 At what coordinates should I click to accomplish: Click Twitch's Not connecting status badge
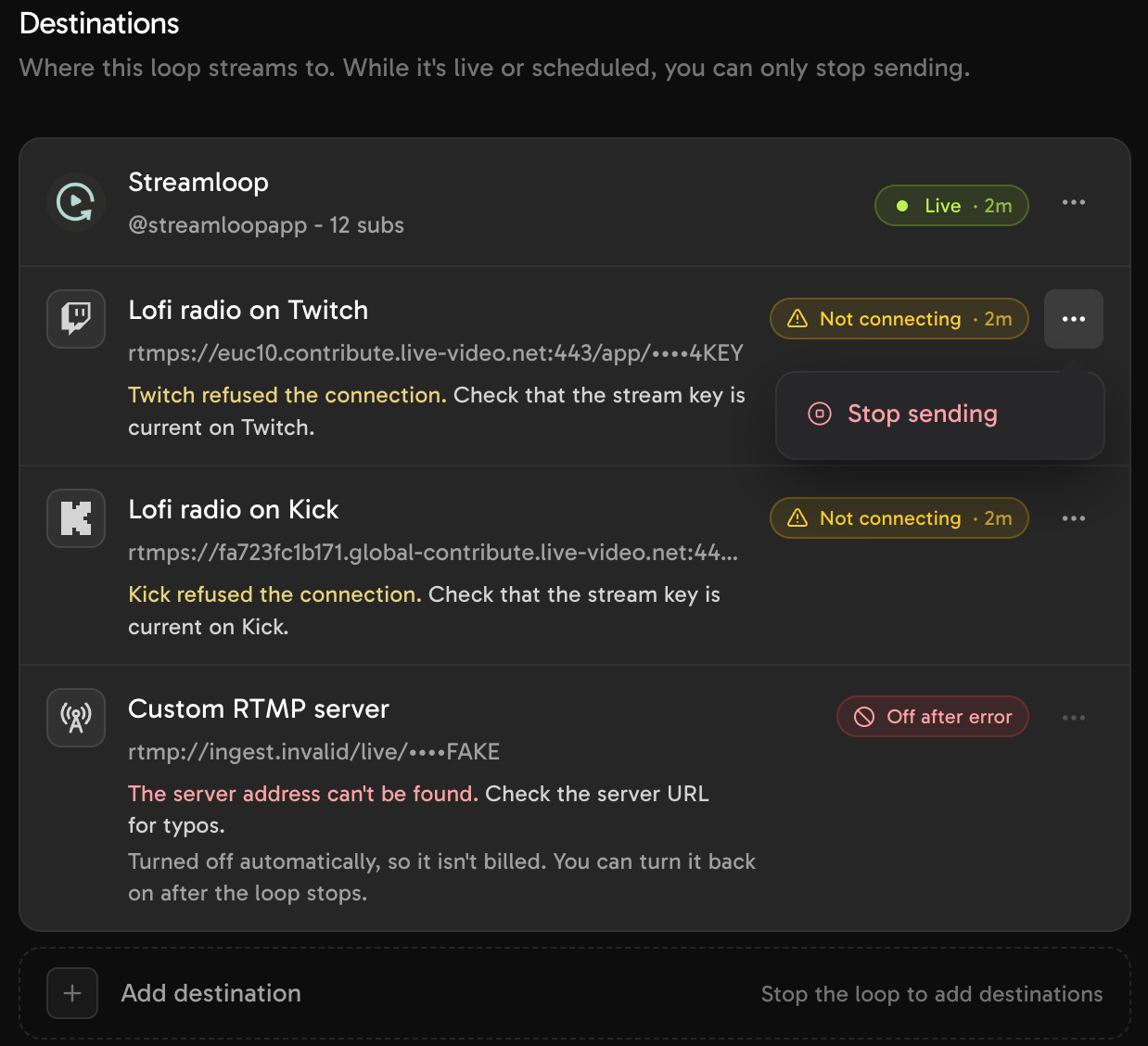coord(899,319)
